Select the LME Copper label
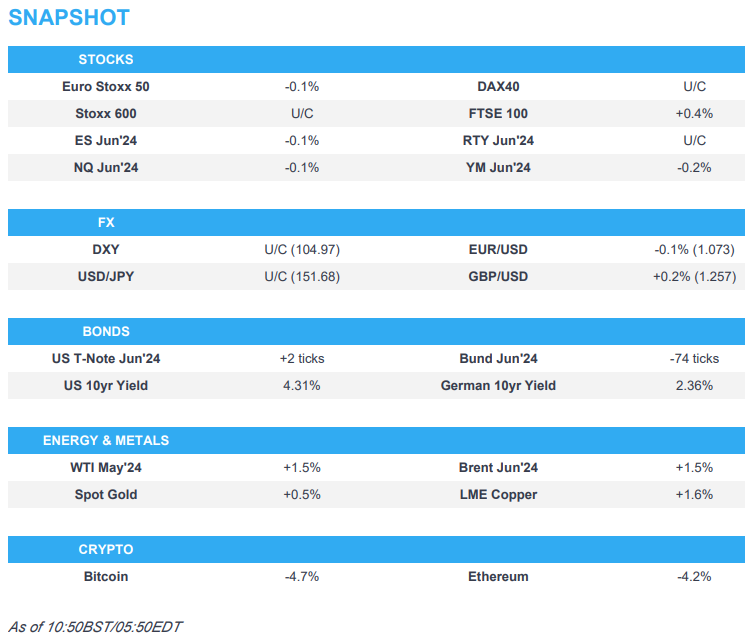745x636 pixels. [498, 494]
